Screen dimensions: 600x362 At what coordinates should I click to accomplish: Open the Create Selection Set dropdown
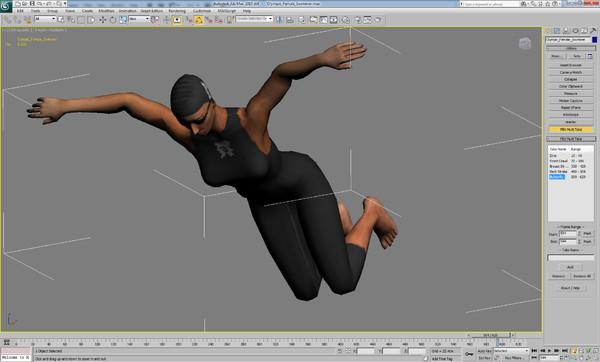click(254, 19)
